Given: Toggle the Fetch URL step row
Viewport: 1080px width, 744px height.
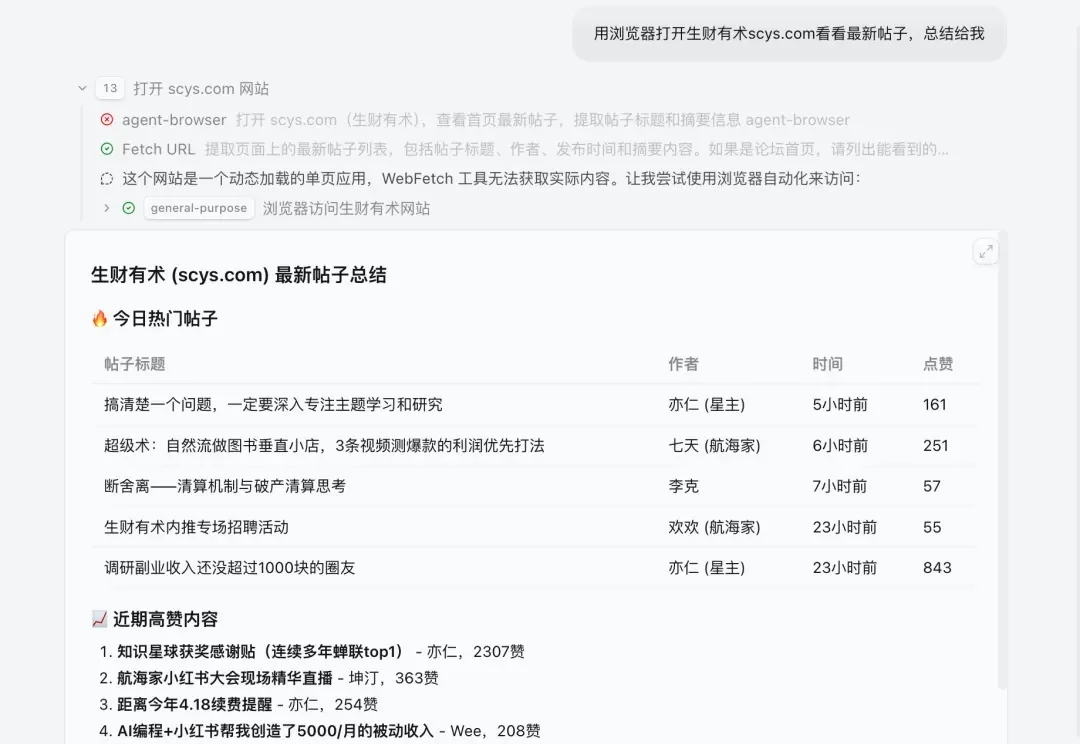Looking at the screenshot, I should [x=158, y=149].
